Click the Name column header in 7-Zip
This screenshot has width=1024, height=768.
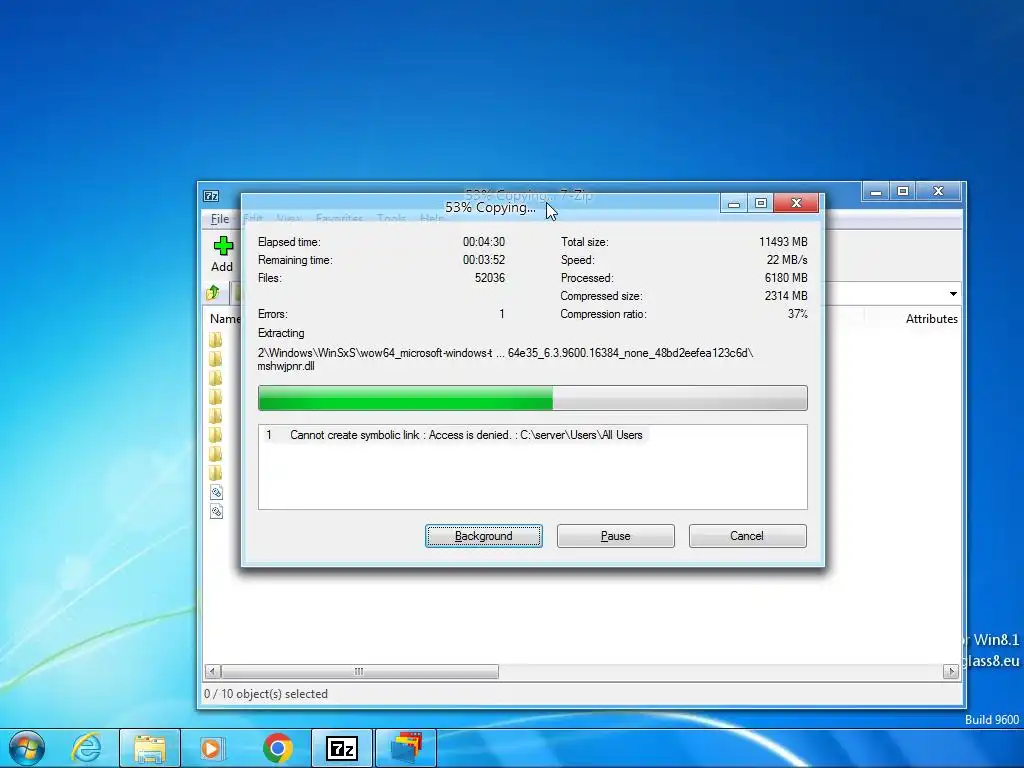pos(224,319)
